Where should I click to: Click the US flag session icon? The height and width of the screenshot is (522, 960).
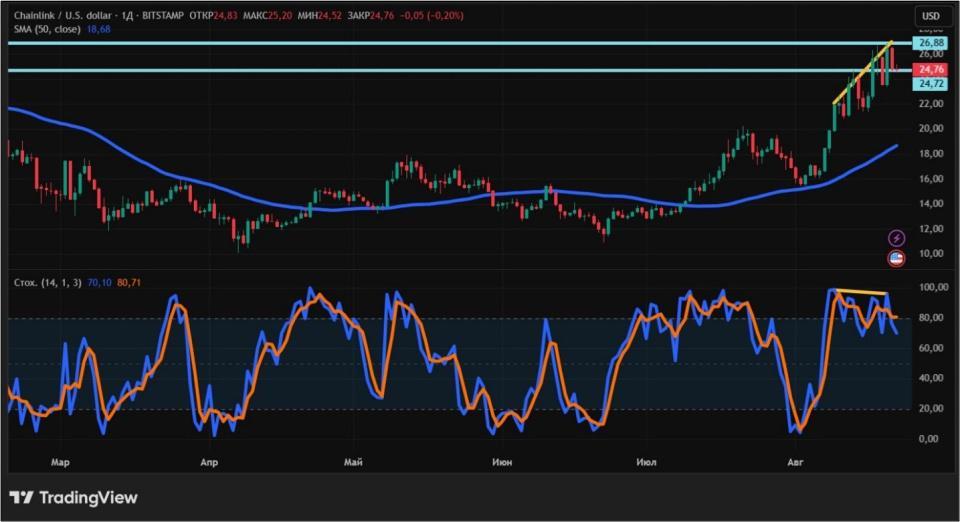pyautogui.click(x=897, y=259)
